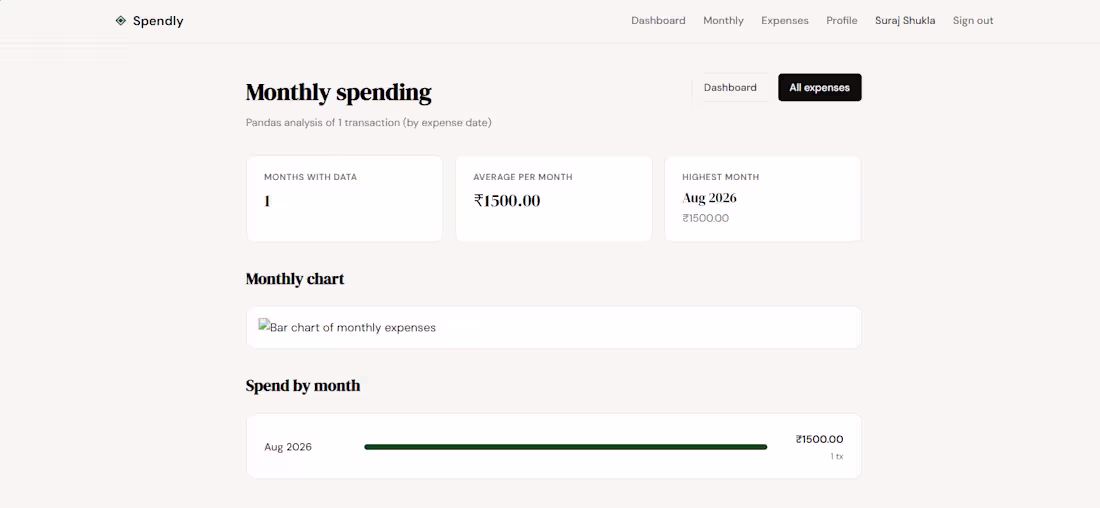Open the Dashboard link in top navigation

tap(658, 20)
